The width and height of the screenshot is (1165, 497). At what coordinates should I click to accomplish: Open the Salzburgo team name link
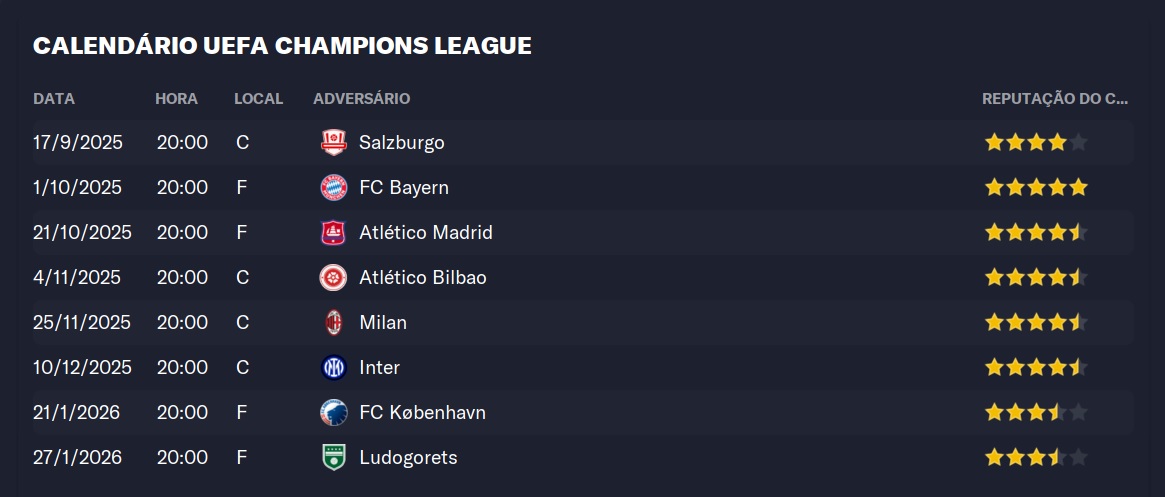point(402,142)
